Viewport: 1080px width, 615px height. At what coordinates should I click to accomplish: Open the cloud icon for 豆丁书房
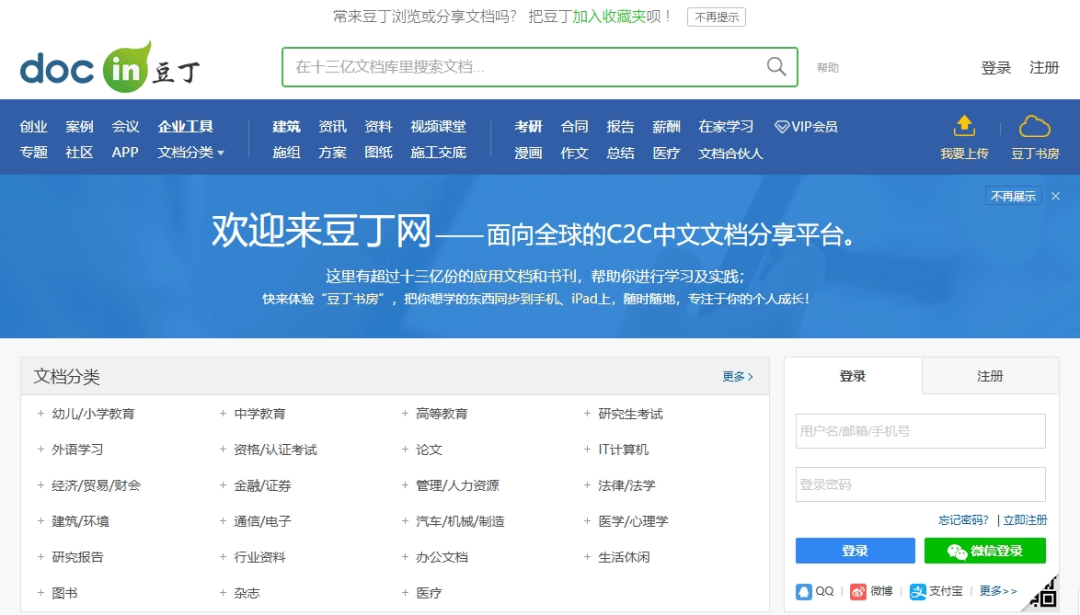[x=1035, y=127]
